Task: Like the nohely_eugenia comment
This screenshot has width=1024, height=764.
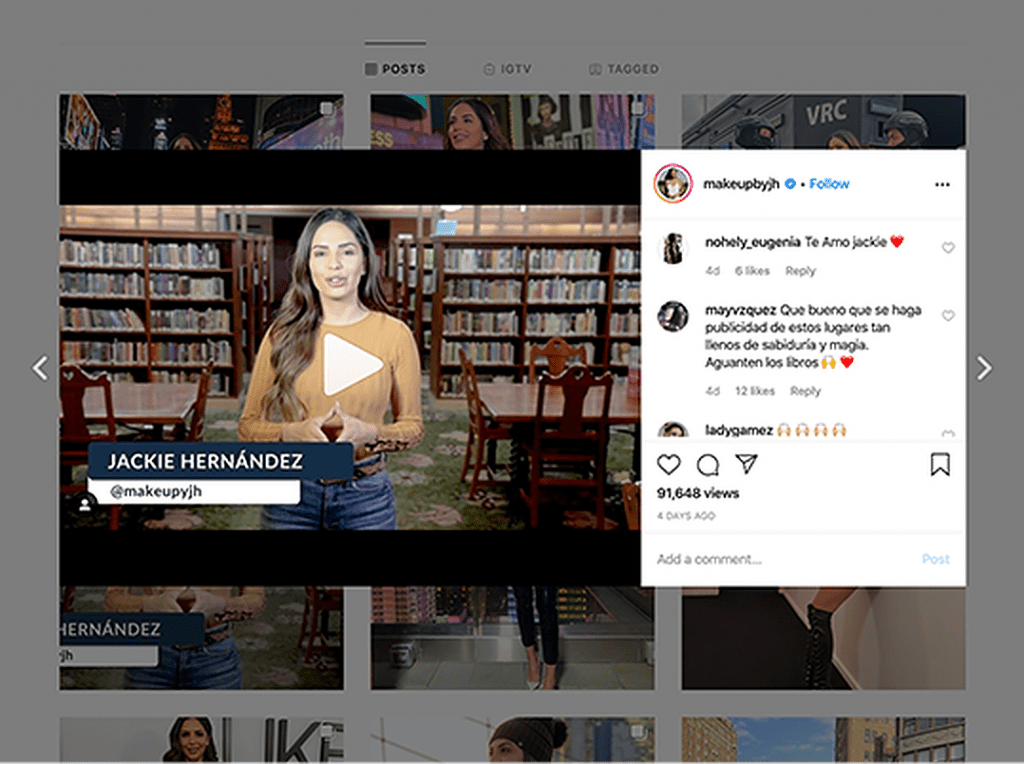Action: click(x=948, y=247)
